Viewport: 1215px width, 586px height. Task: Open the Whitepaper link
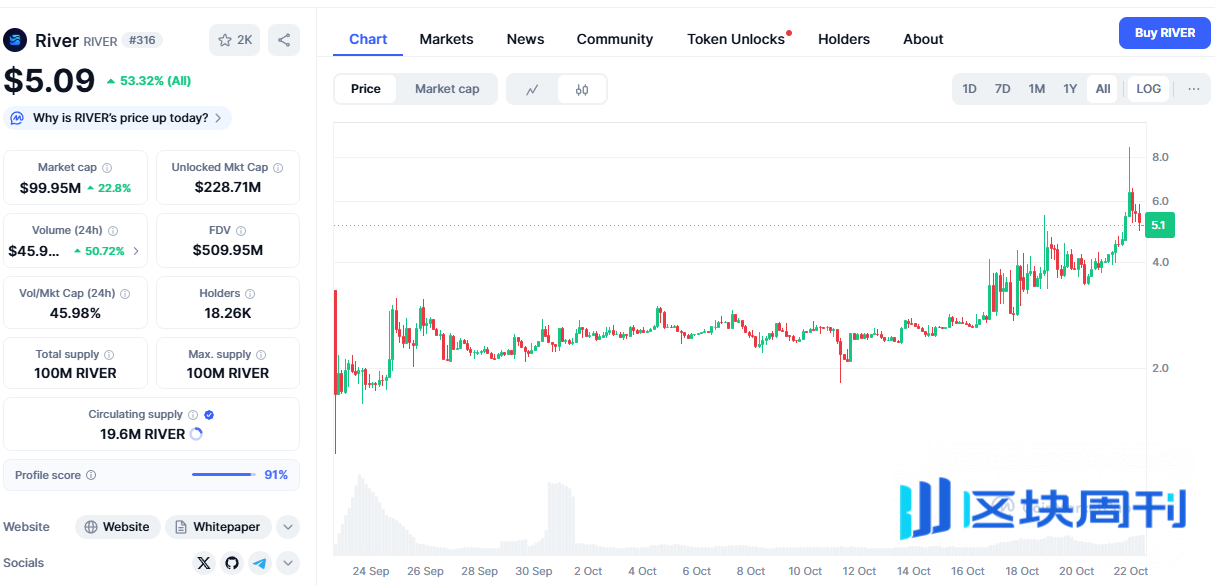[x=218, y=527]
